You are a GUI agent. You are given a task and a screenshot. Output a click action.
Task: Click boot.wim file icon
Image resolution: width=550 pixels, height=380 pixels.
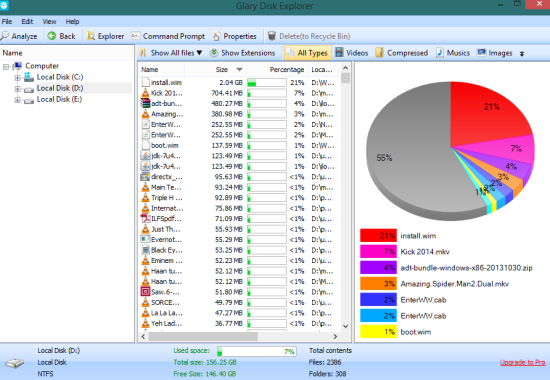point(145,145)
